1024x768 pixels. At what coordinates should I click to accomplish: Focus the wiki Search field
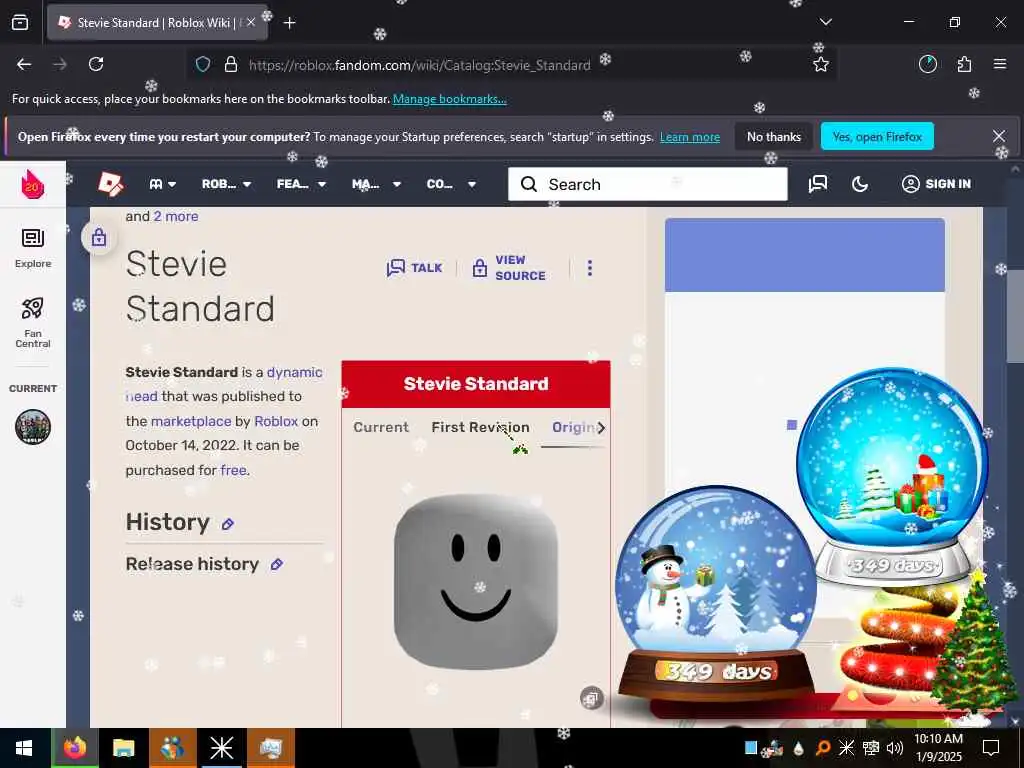coord(648,184)
